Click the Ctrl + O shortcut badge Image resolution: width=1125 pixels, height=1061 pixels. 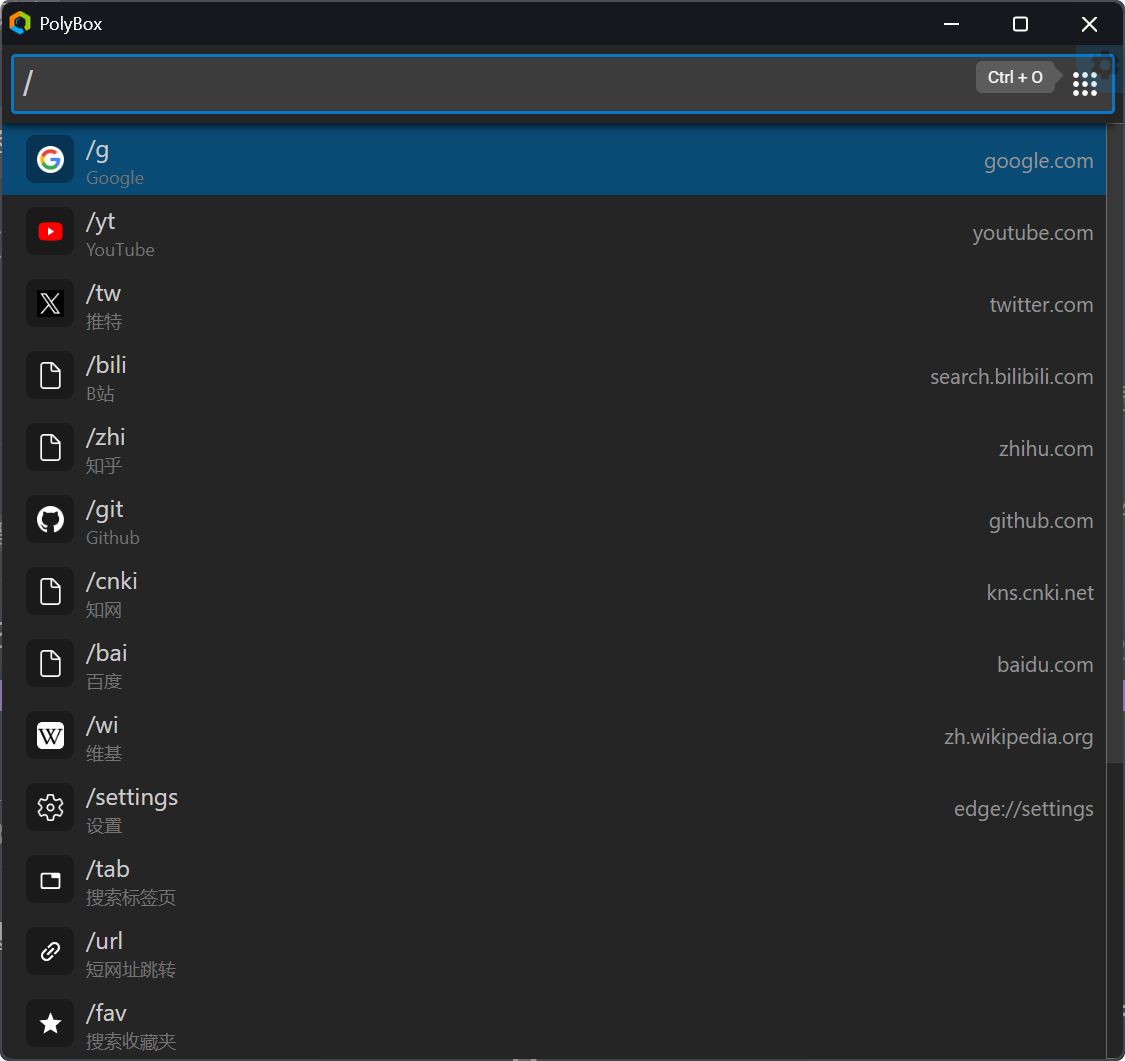pyautogui.click(x=1015, y=77)
